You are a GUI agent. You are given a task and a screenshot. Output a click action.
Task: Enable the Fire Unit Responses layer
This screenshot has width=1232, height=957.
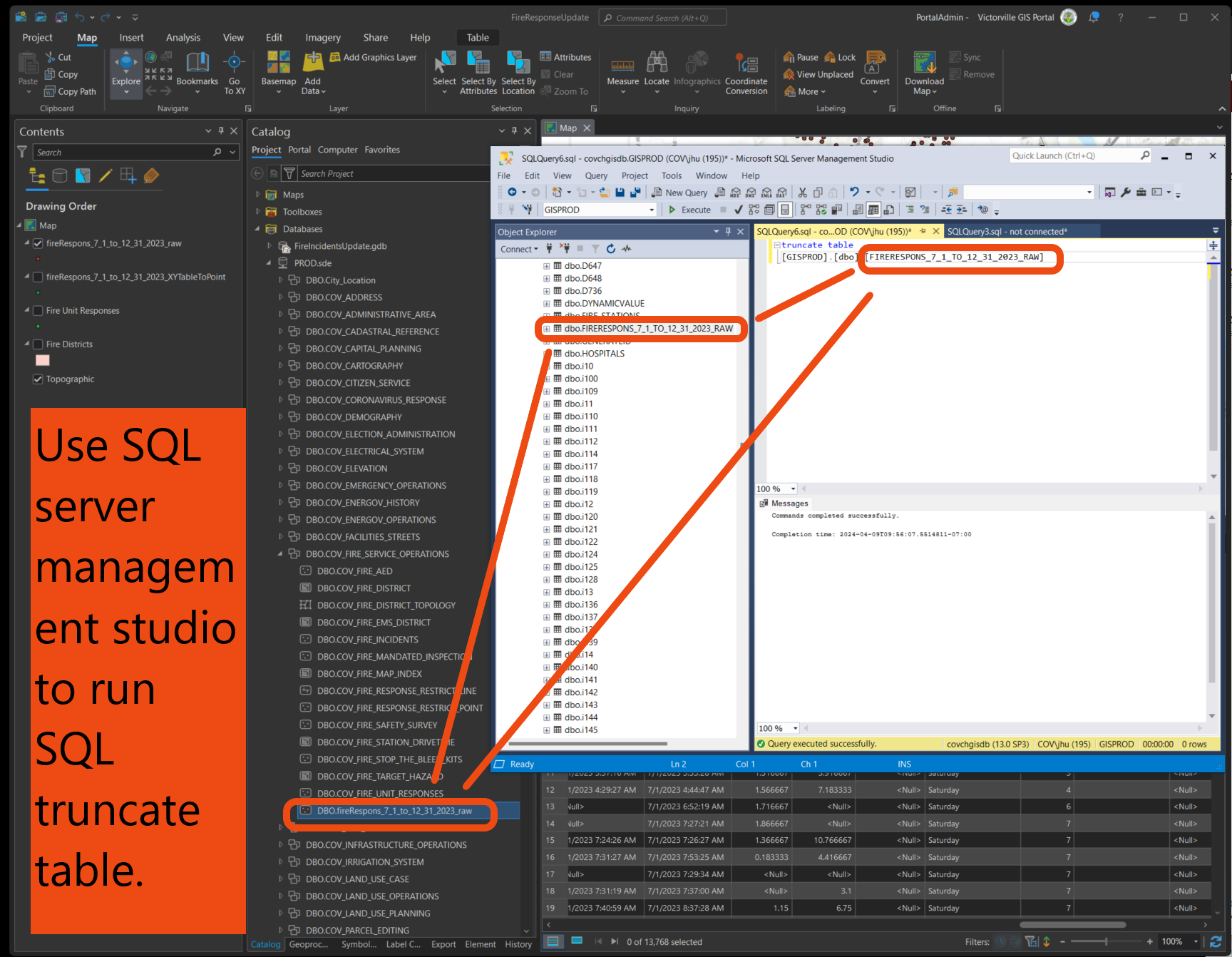pyautogui.click(x=38, y=310)
